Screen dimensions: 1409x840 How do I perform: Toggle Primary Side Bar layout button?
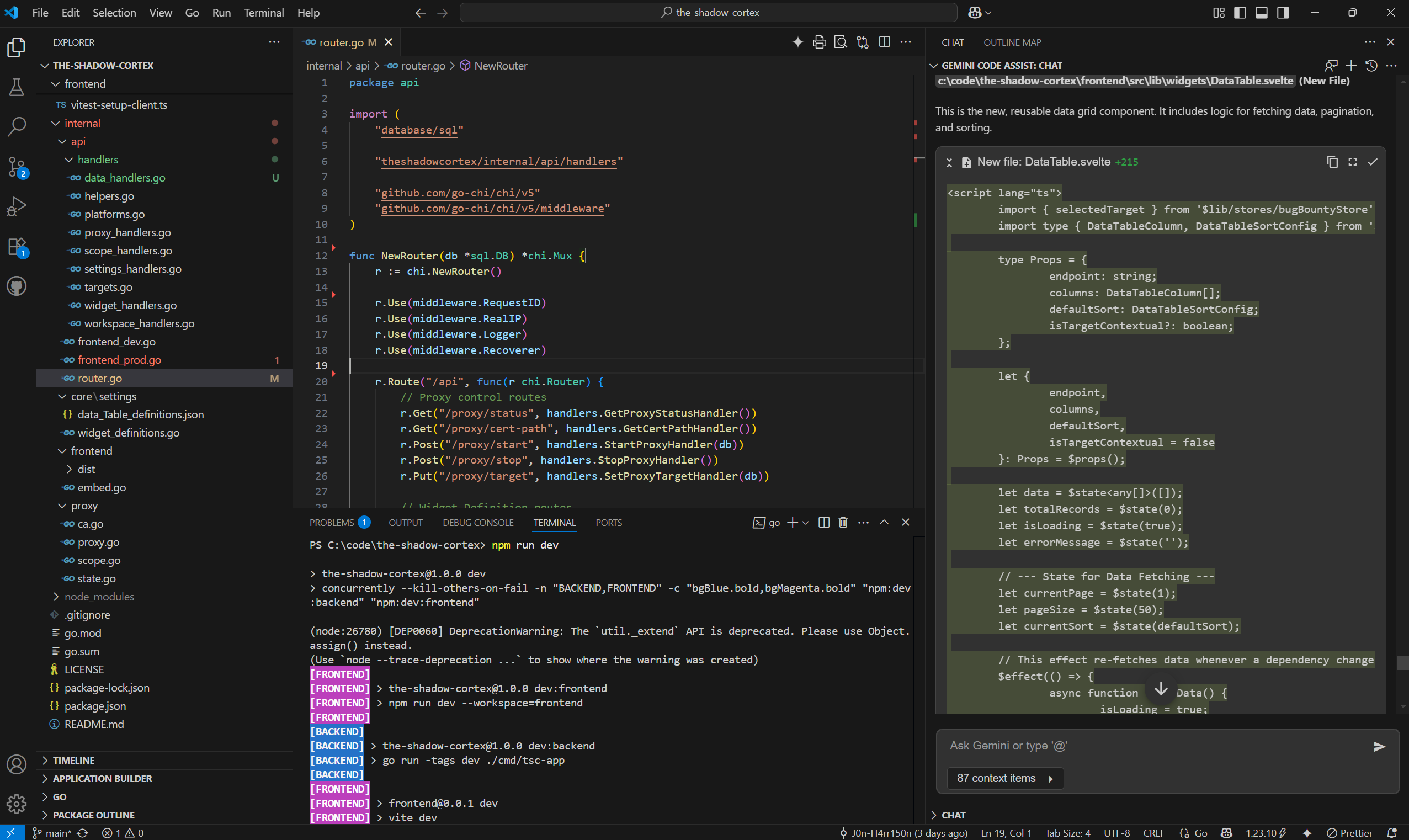click(x=1240, y=13)
